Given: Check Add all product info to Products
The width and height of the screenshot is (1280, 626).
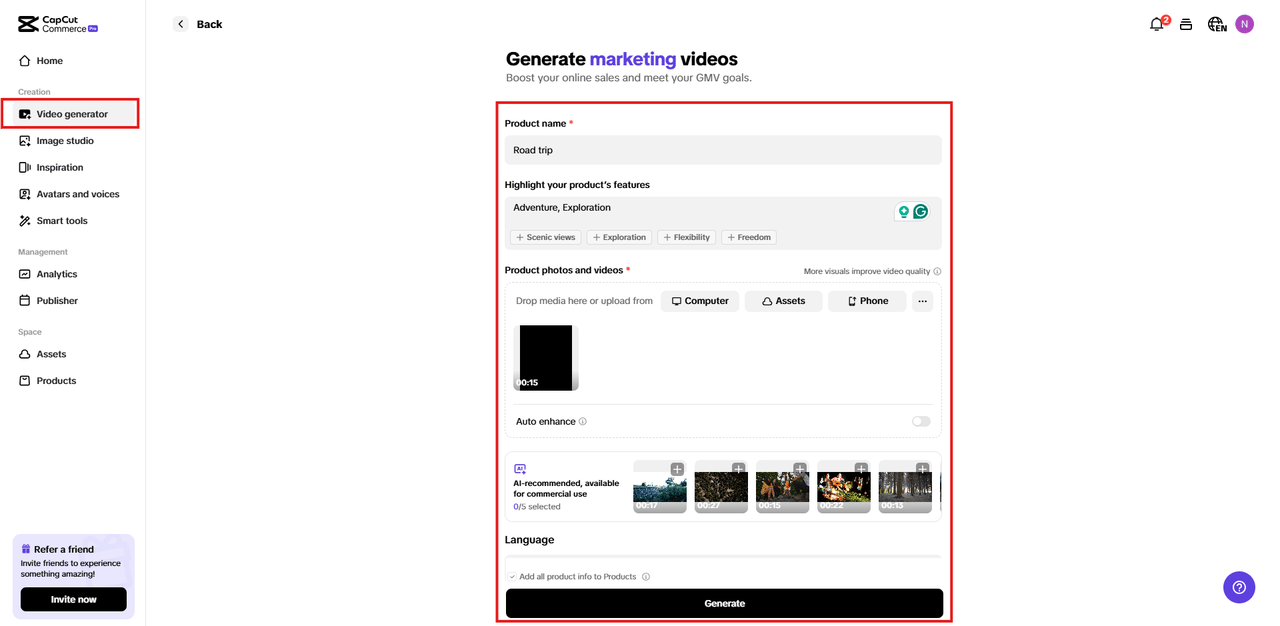Looking at the screenshot, I should (512, 577).
